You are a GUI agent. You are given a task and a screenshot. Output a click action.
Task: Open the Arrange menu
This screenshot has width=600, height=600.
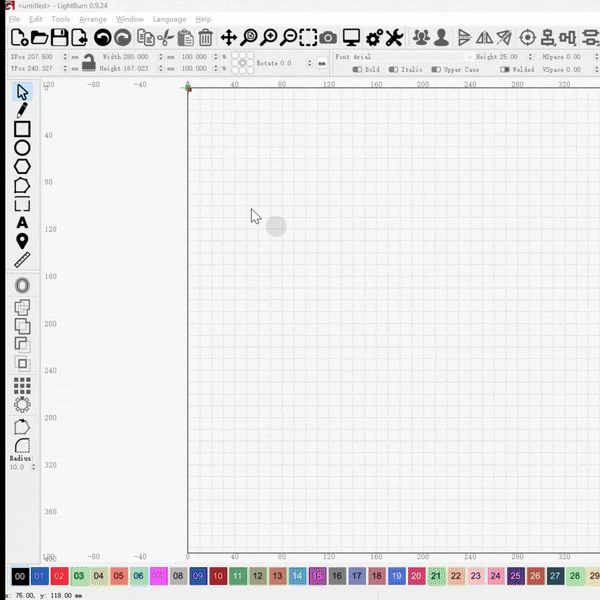click(93, 19)
